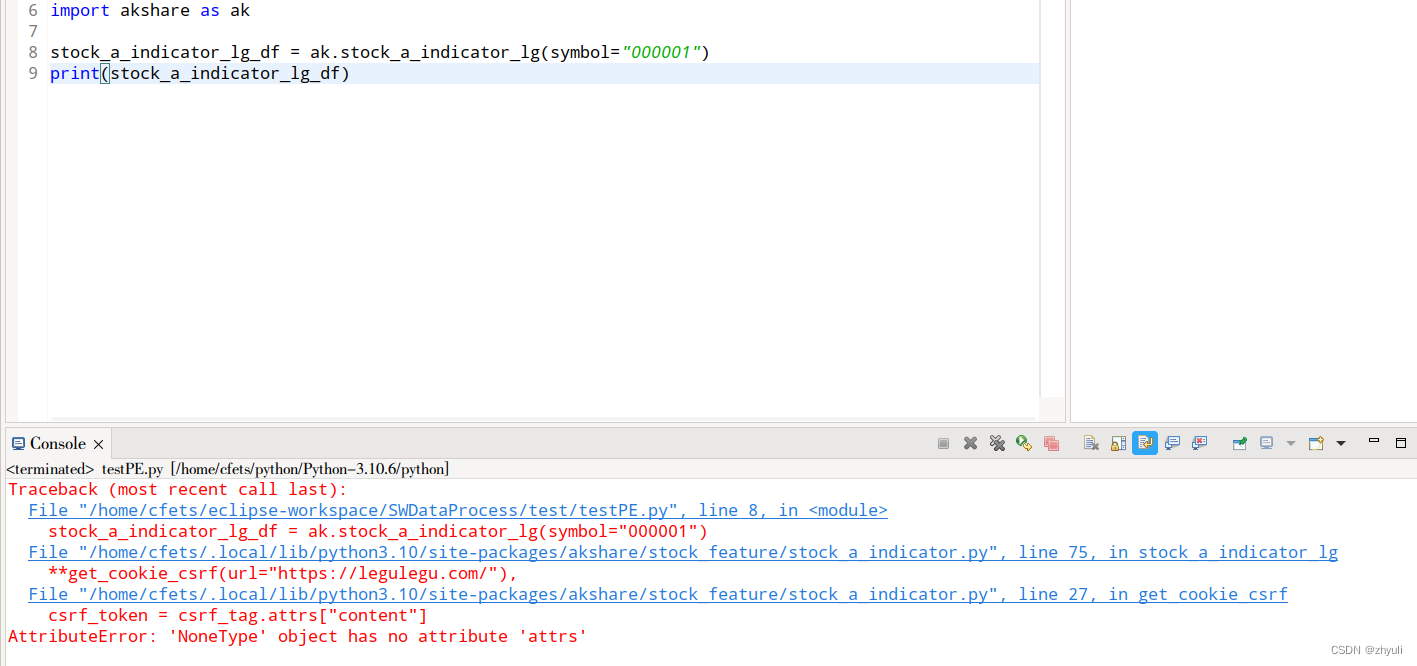Toggle Show Console When Standard Error Changes
Screen dimensions: 1417x666
[x=1199, y=443]
